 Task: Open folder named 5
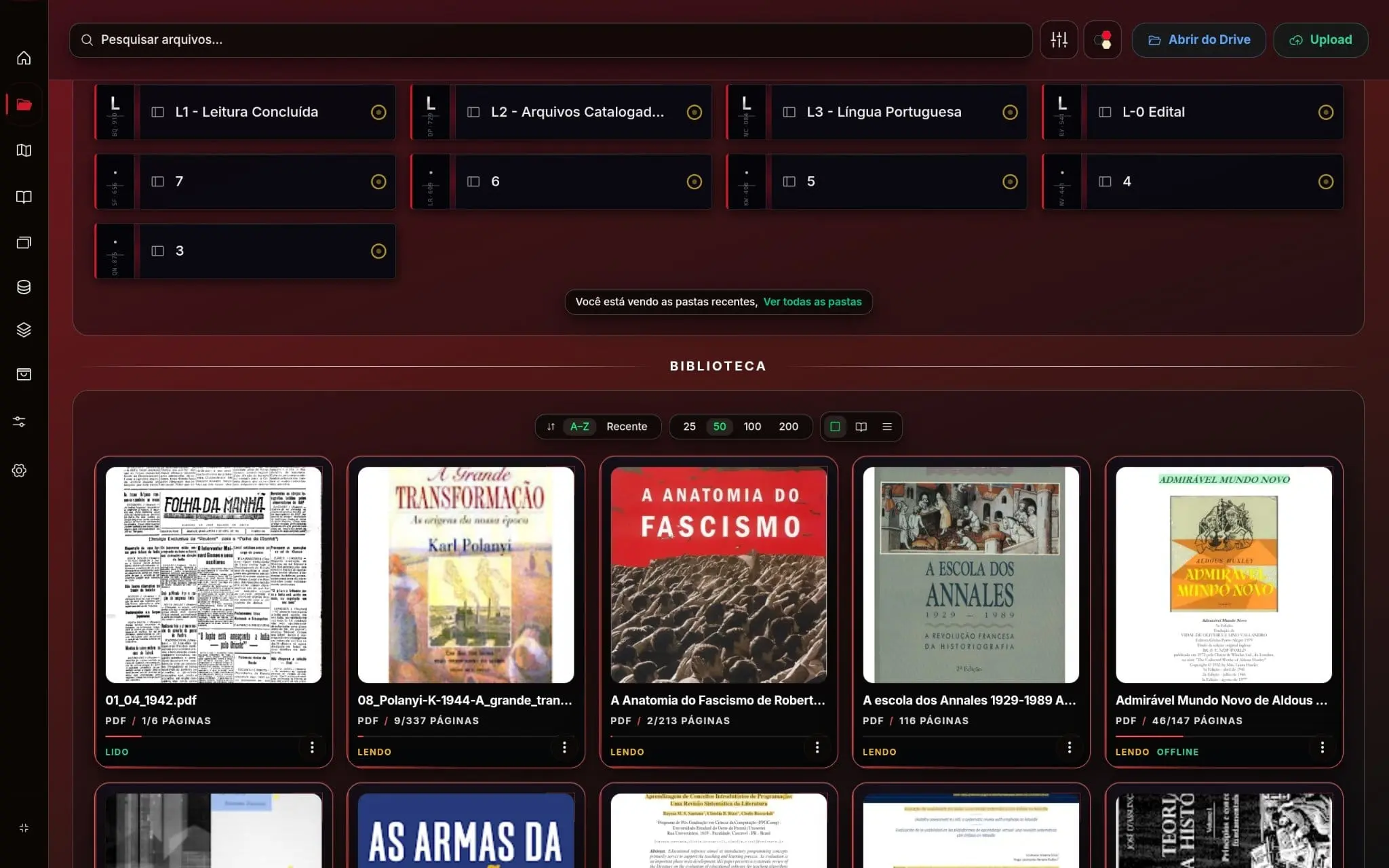pyautogui.click(x=876, y=182)
